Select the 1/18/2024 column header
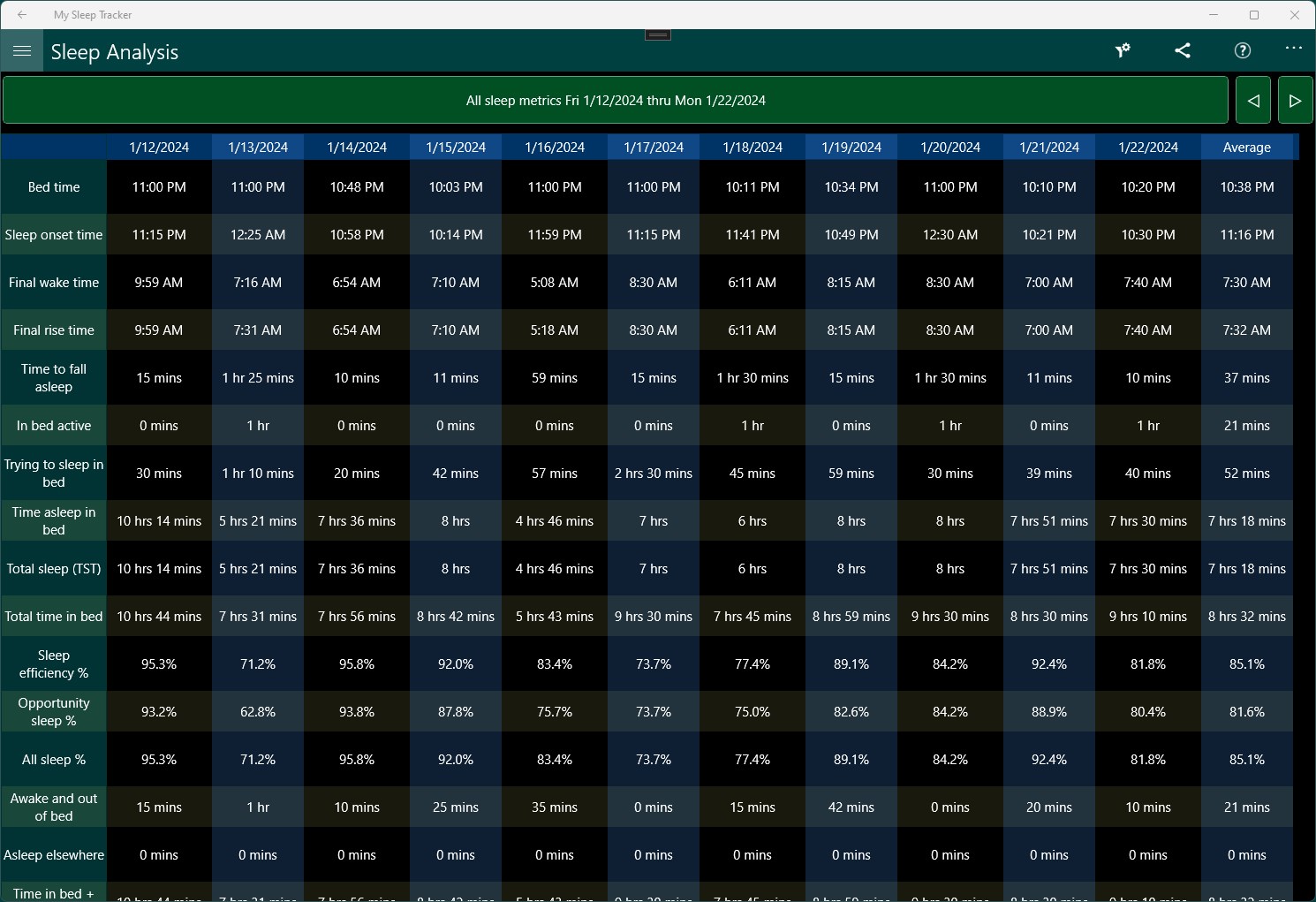Screen dimensions: 1316x902 [753, 148]
